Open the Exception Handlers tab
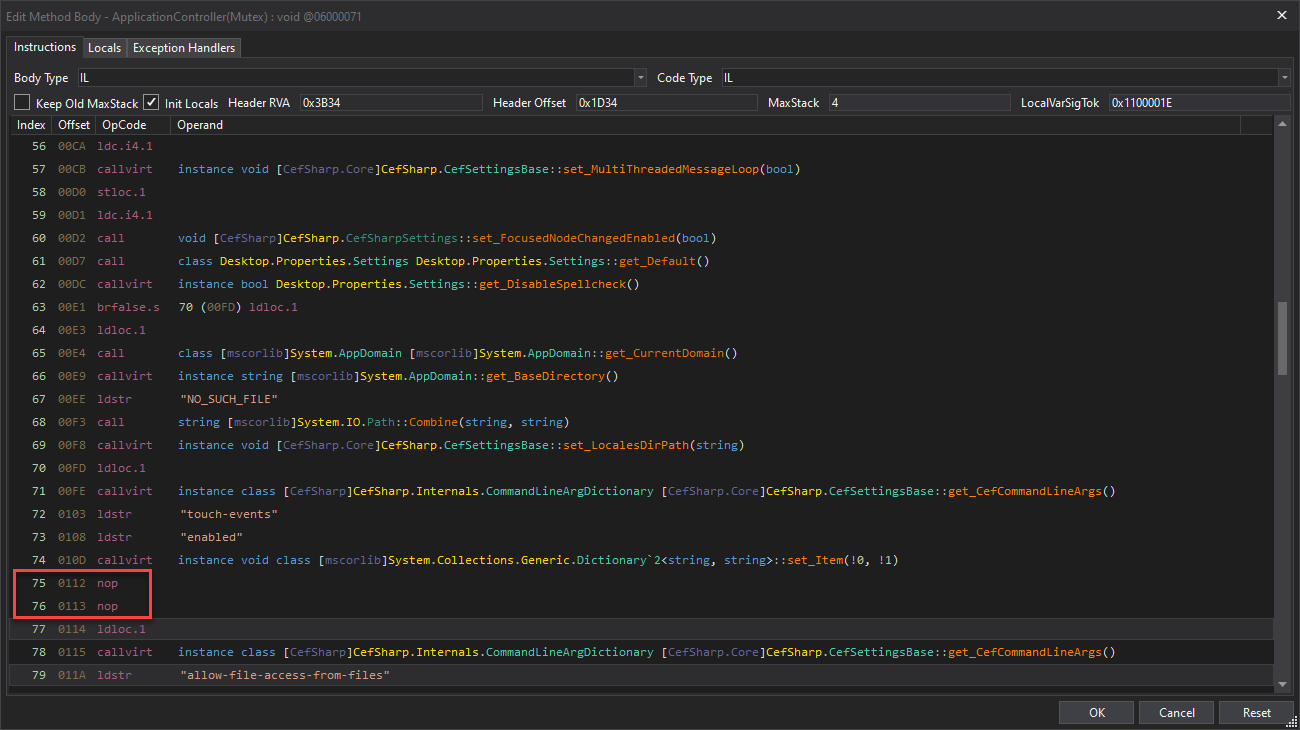This screenshot has height=730, width=1300. 184,48
